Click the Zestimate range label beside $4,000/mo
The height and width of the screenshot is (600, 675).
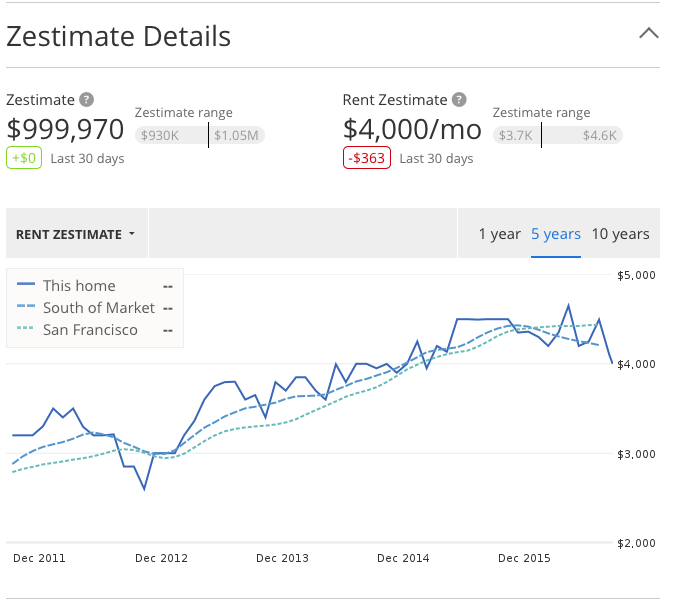pos(542,113)
